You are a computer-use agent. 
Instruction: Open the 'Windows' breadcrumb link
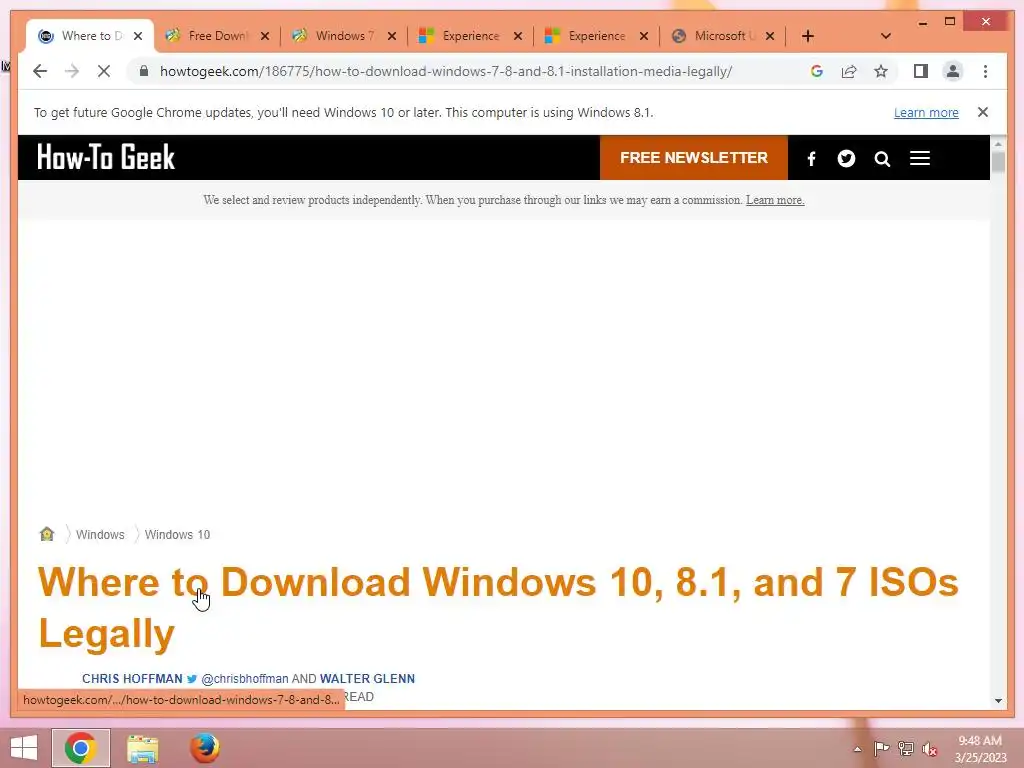[x=100, y=534]
